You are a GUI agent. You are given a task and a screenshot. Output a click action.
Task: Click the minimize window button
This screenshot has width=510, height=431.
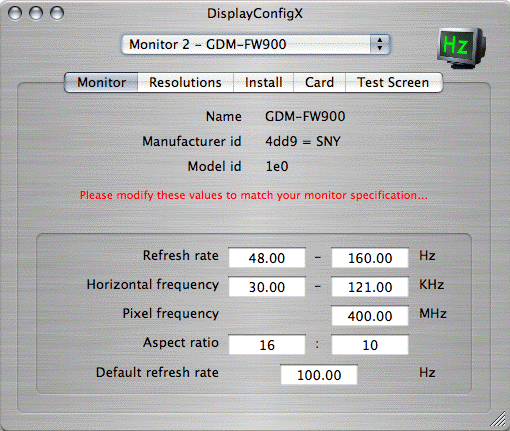36,13
